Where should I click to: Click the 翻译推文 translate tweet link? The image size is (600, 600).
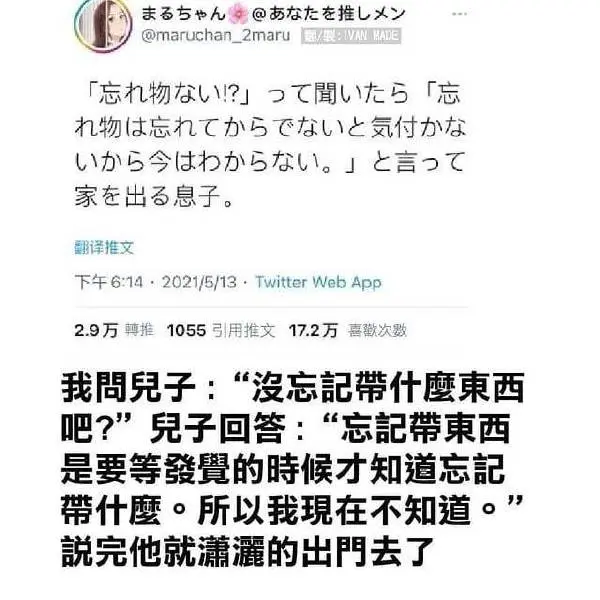[104, 248]
